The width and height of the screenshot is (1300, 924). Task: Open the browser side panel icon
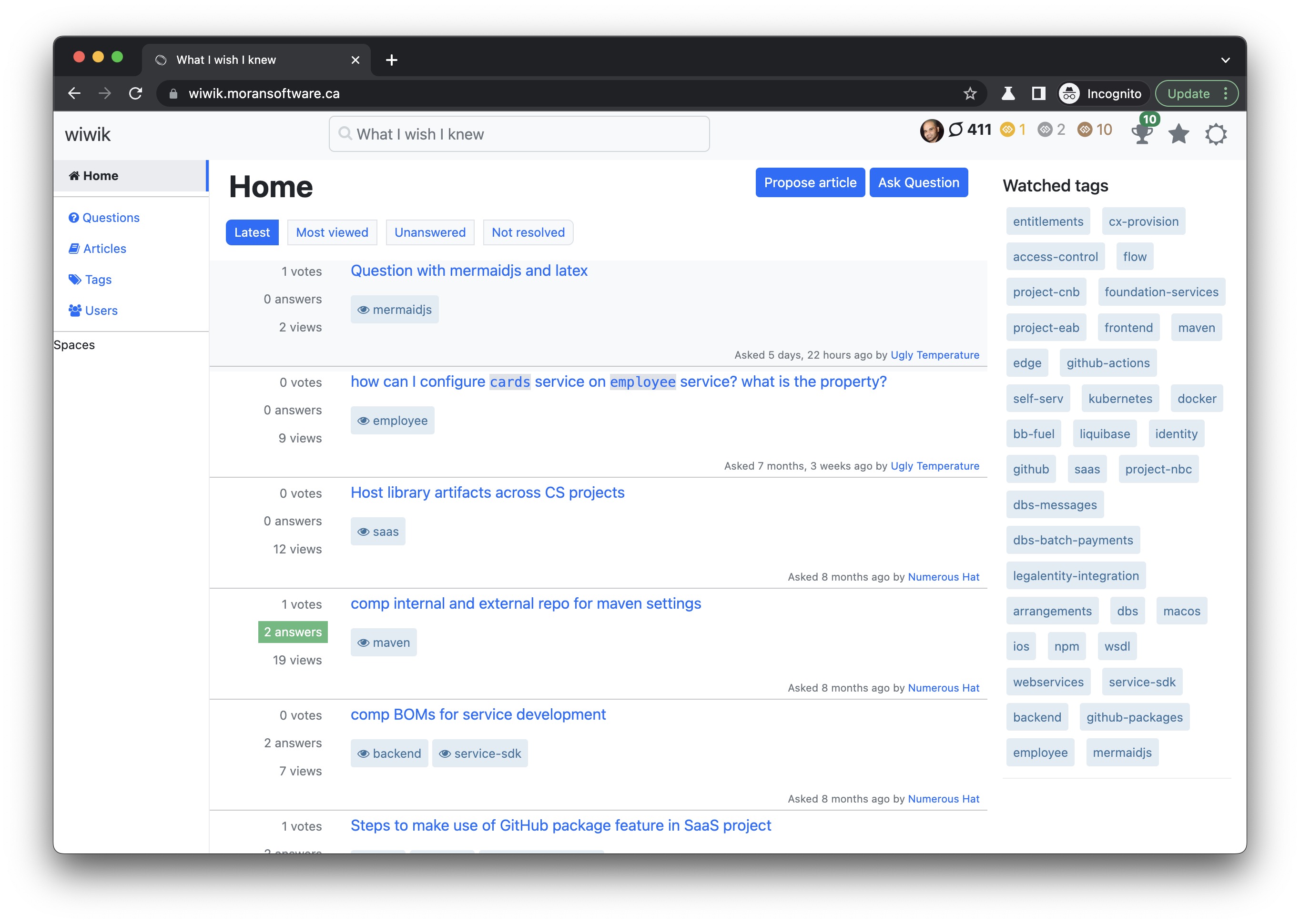(1038, 93)
